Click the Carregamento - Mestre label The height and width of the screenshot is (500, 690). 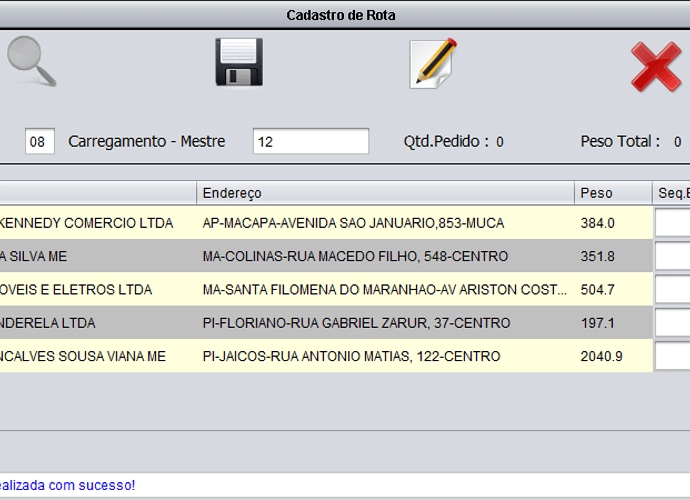tap(147, 141)
